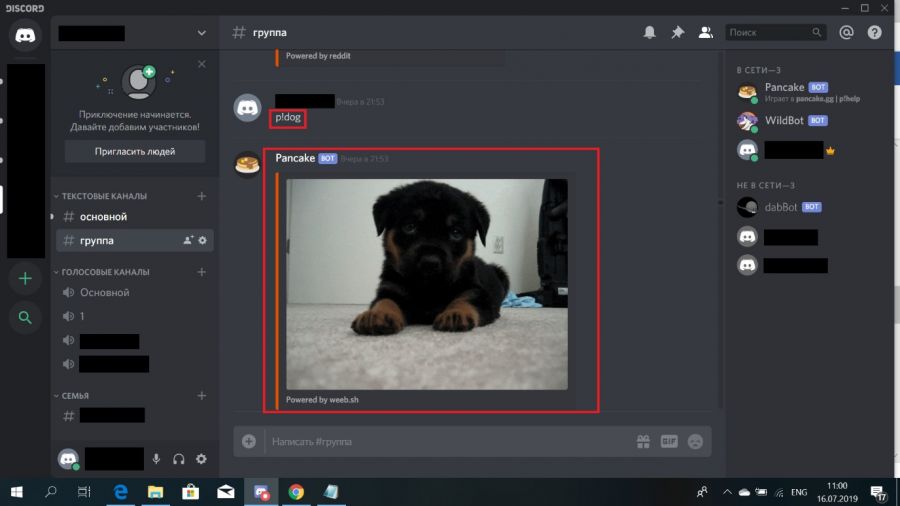Click own avatar in user panel
This screenshot has width=900, height=506.
click(68, 459)
